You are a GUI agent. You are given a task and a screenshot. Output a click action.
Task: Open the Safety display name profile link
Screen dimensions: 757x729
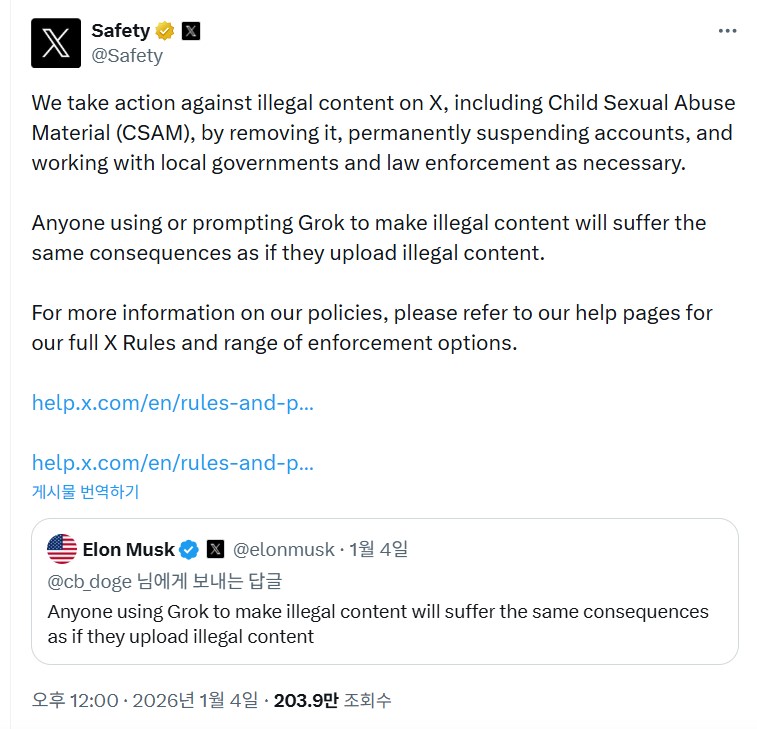click(x=120, y=31)
